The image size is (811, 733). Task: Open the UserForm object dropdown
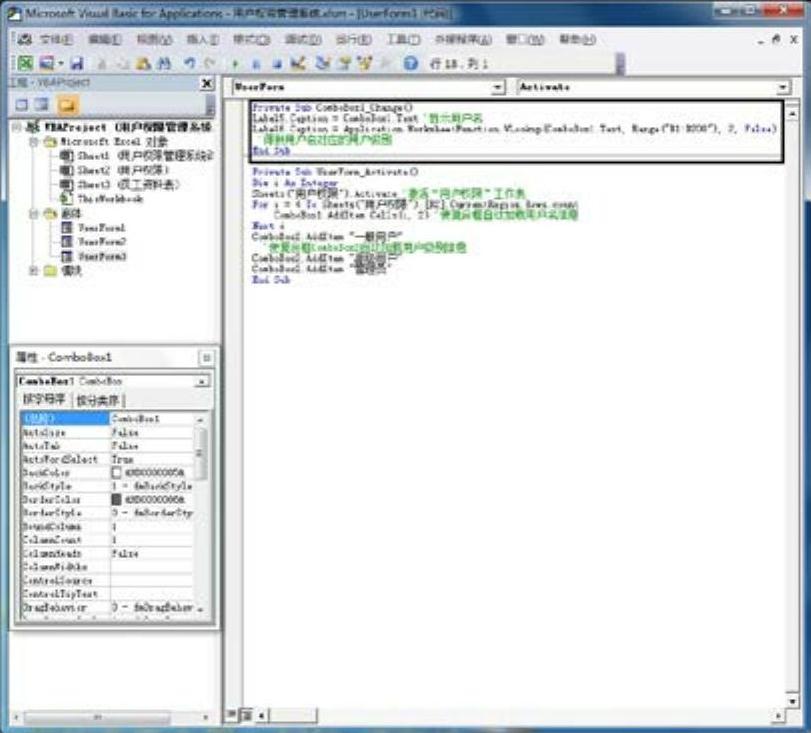pos(497,87)
